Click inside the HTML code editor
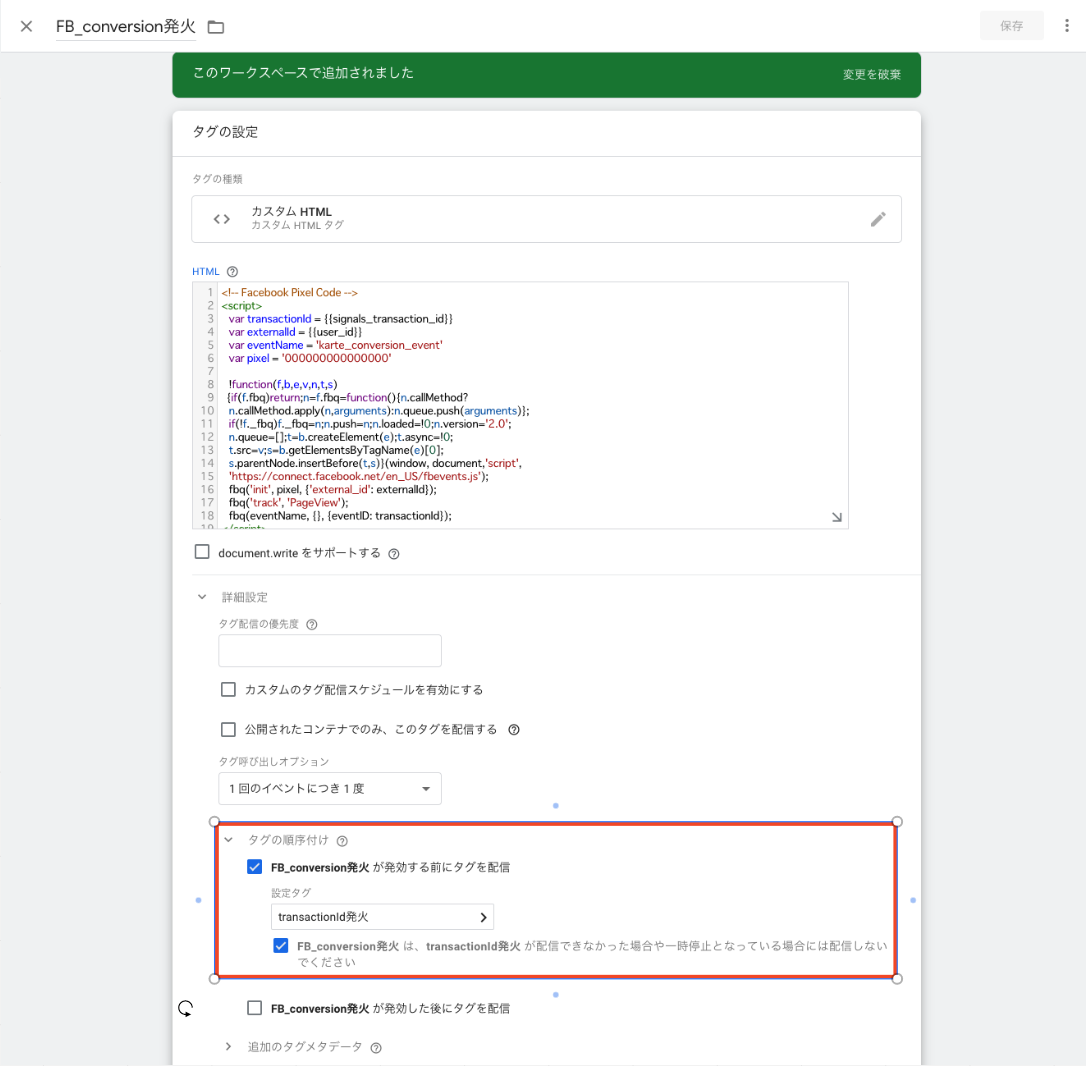Screen dimensions: 1086x1066 pos(519,405)
